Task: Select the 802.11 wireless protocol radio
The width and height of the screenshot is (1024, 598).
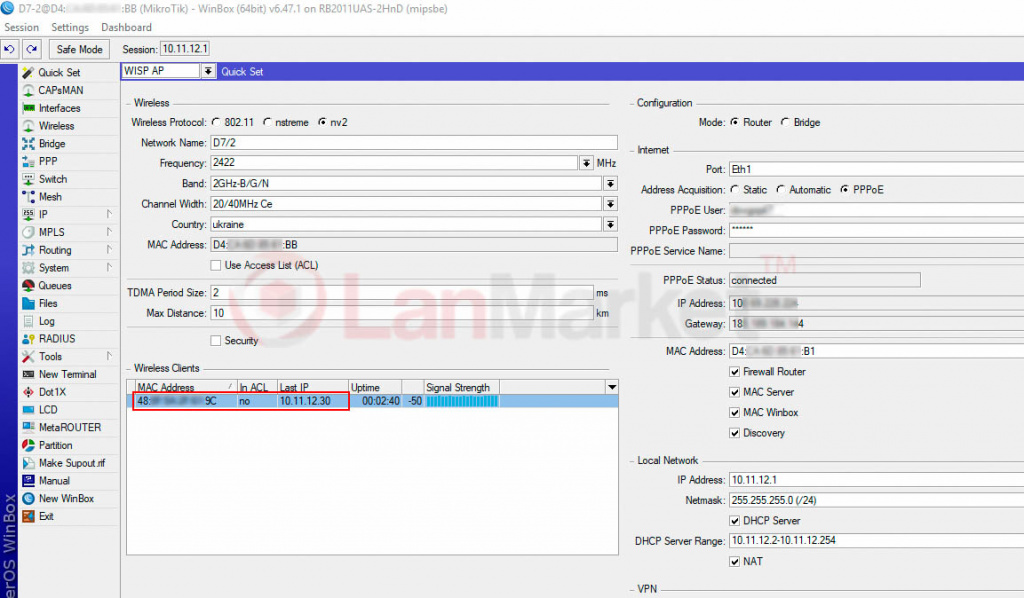Action: tap(216, 122)
